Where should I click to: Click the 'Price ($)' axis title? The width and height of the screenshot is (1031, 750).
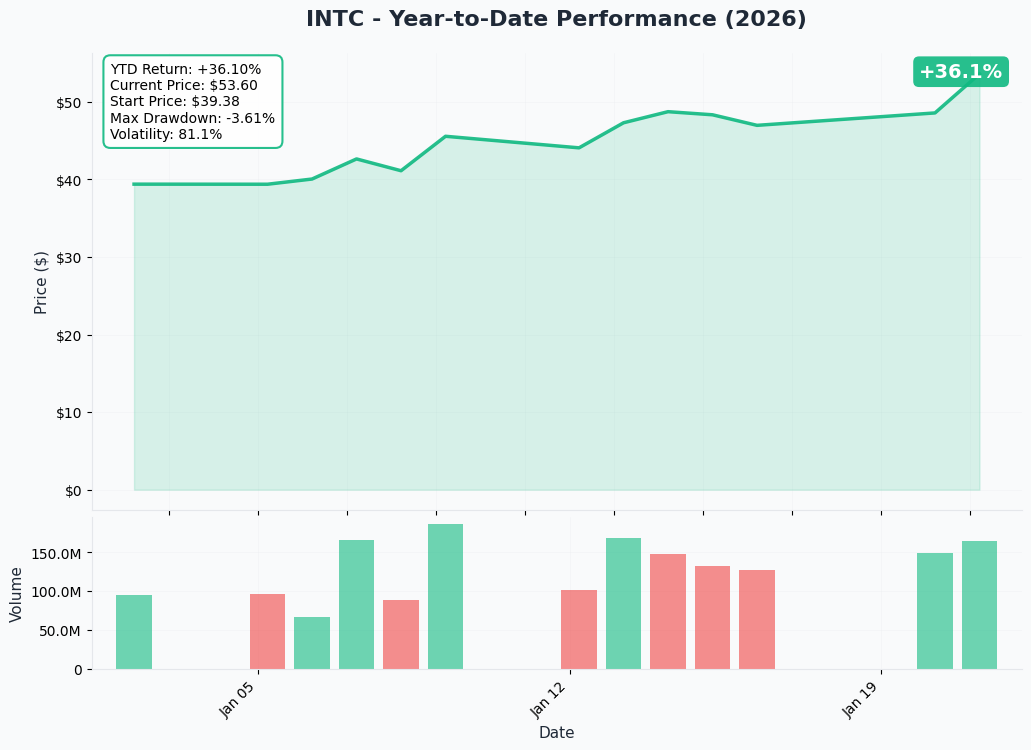coord(41,283)
